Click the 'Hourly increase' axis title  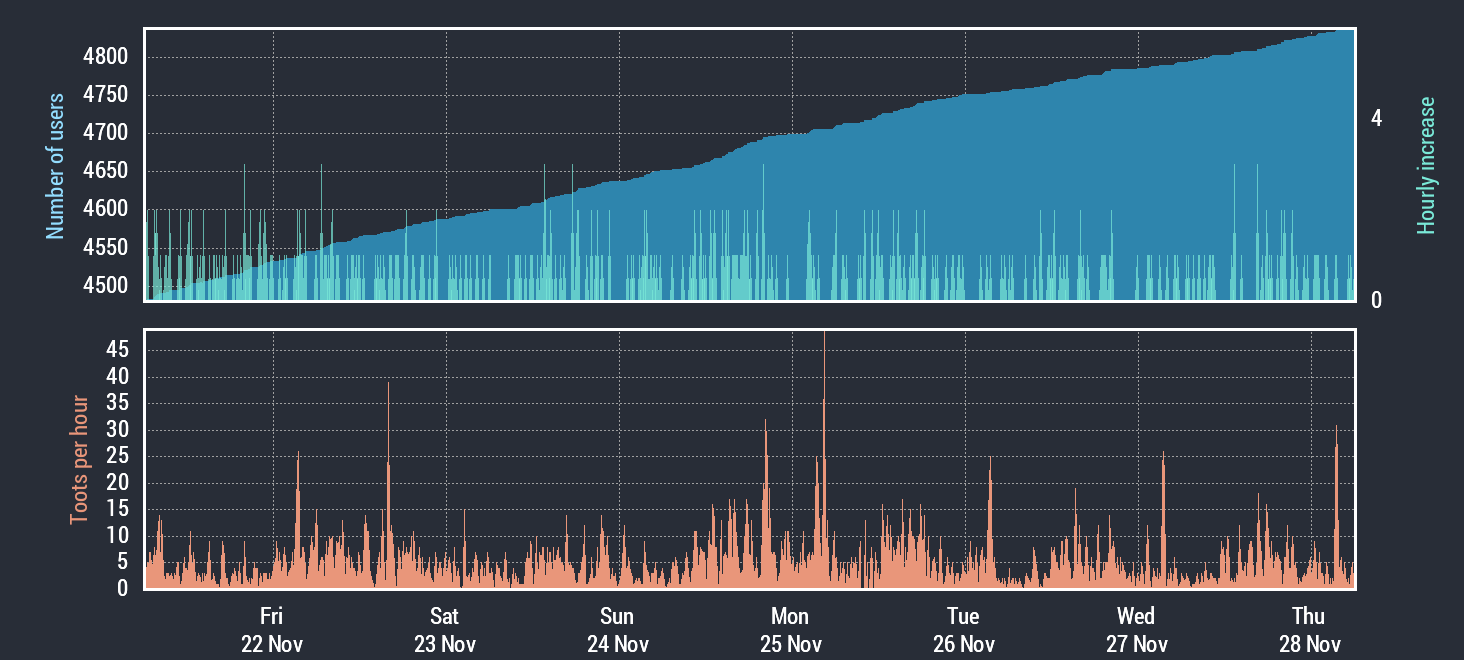1426,166
